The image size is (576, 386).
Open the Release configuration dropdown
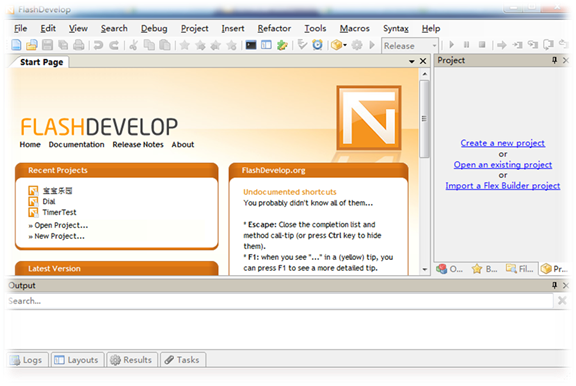[x=410, y=46]
